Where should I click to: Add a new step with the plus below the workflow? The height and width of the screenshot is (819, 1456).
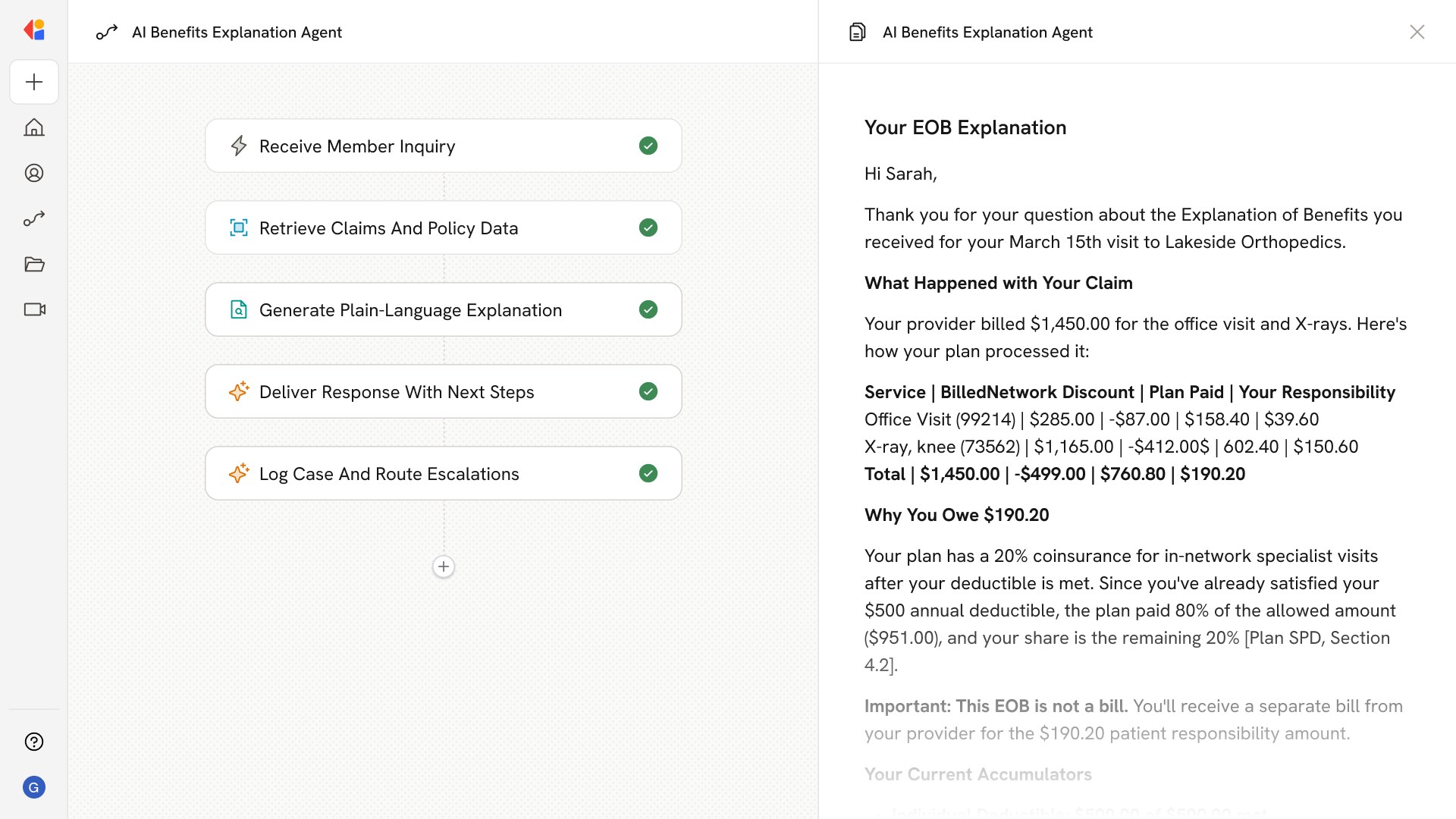point(444,566)
